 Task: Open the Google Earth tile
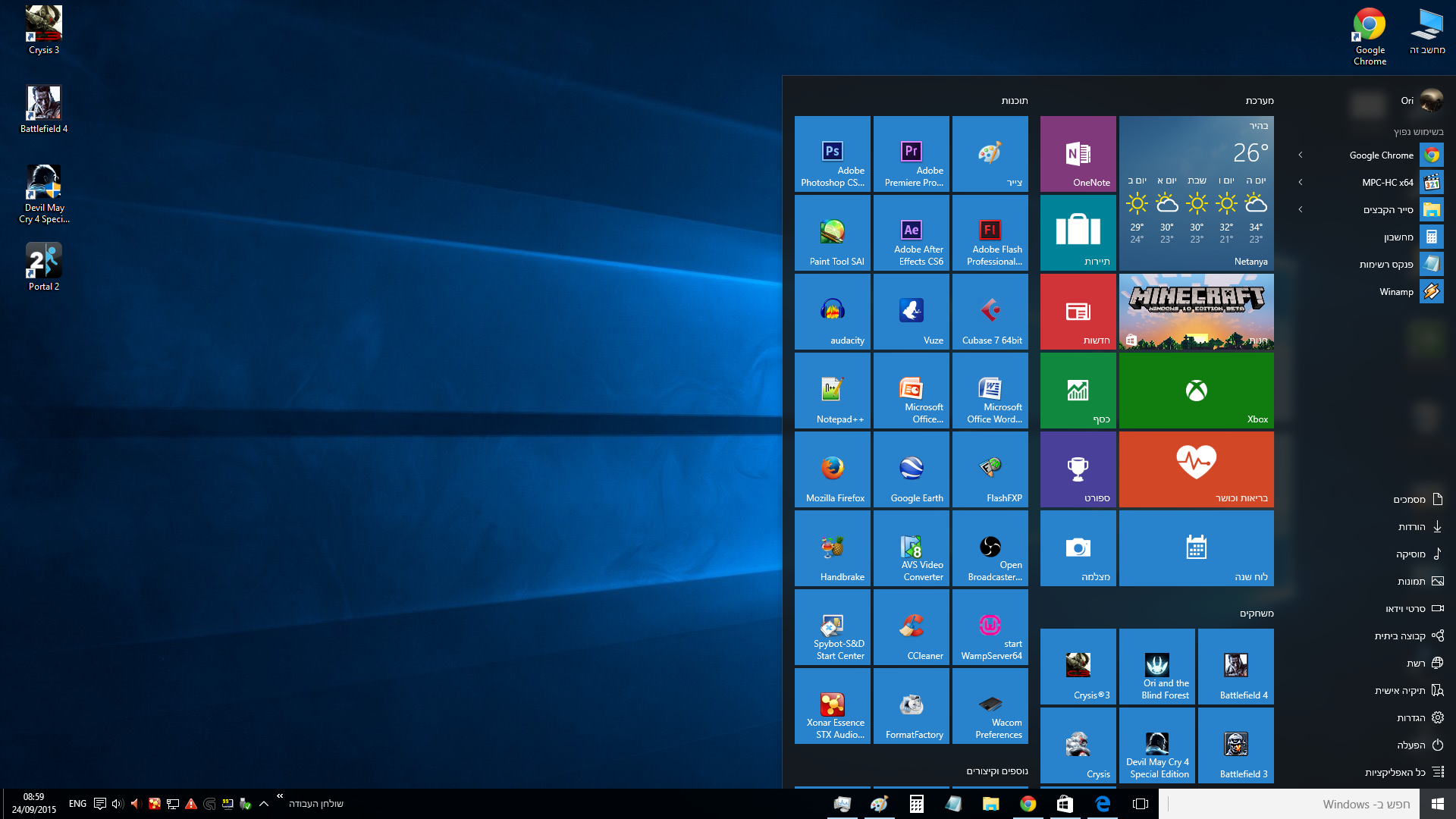(x=912, y=469)
